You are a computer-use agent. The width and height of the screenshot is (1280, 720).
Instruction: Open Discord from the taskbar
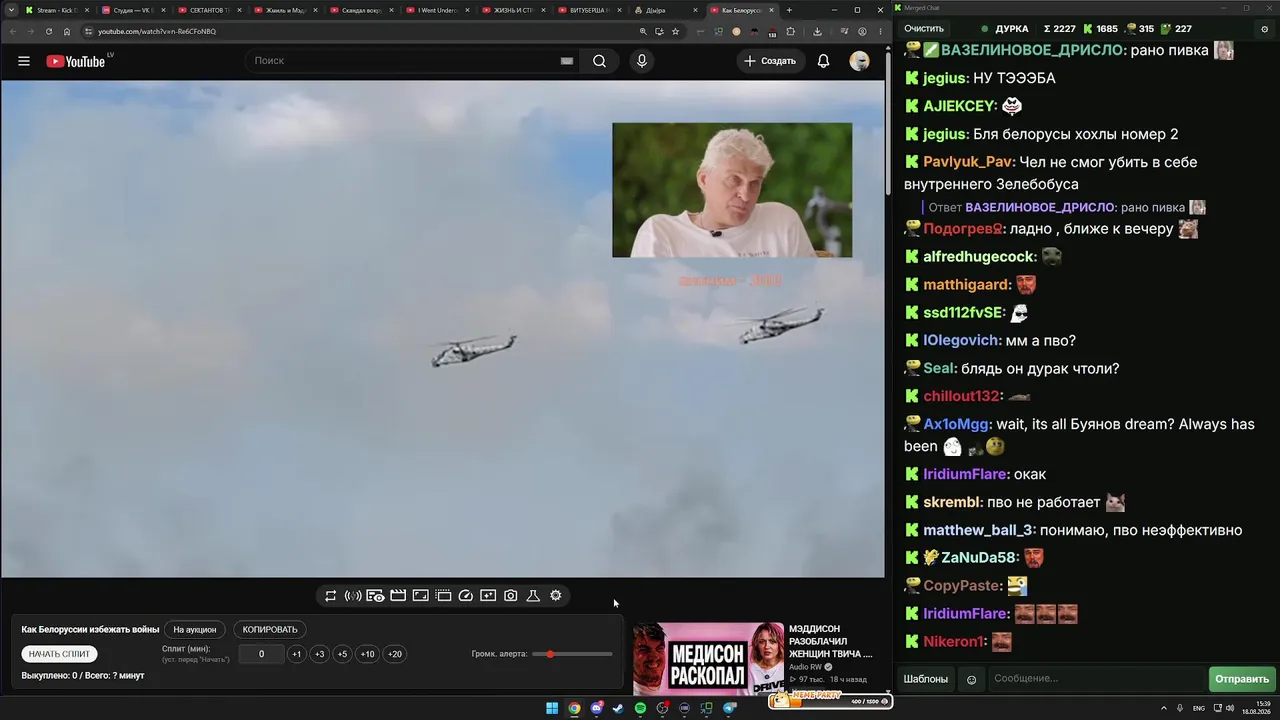(x=596, y=709)
